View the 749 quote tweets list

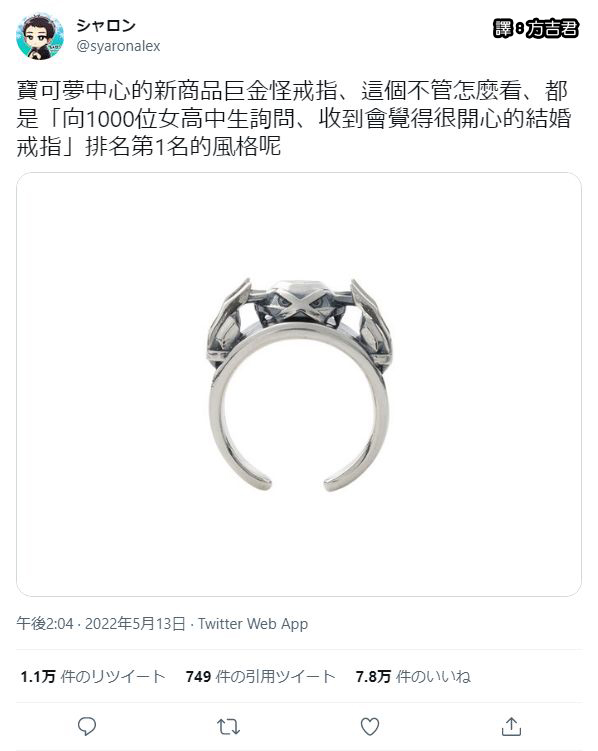(x=260, y=676)
